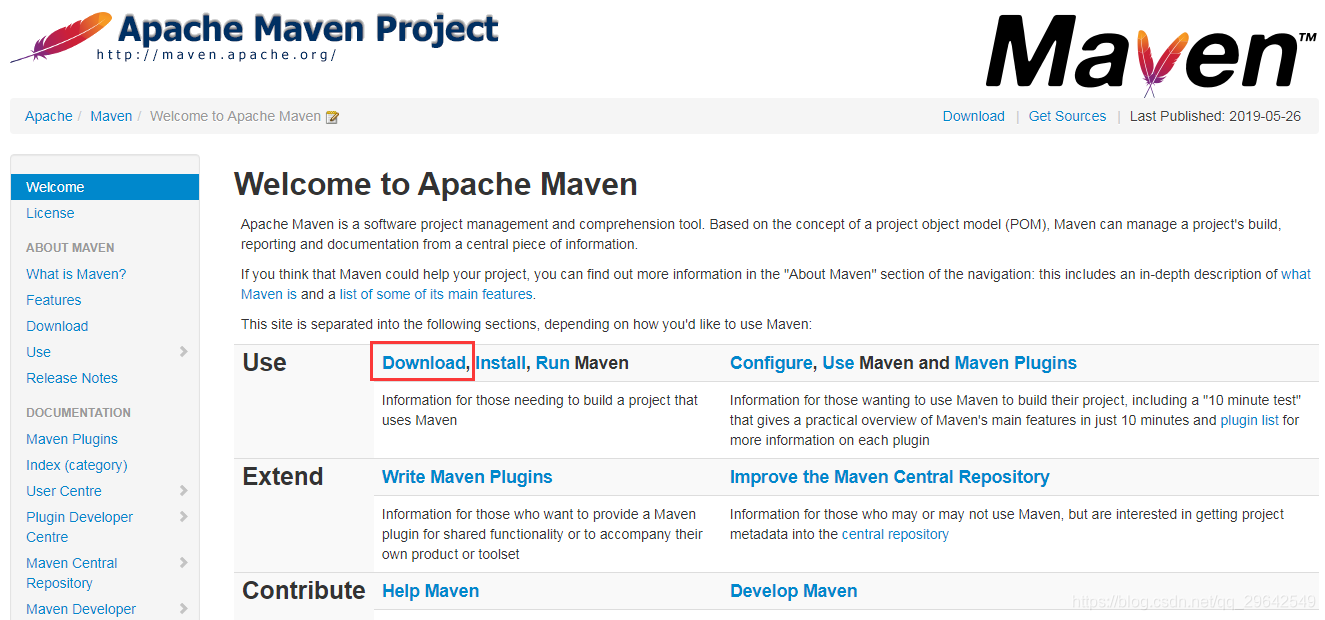Viewport: 1325px width, 620px height.
Task: Select Welcome in the sidebar menu
Action: tap(105, 187)
